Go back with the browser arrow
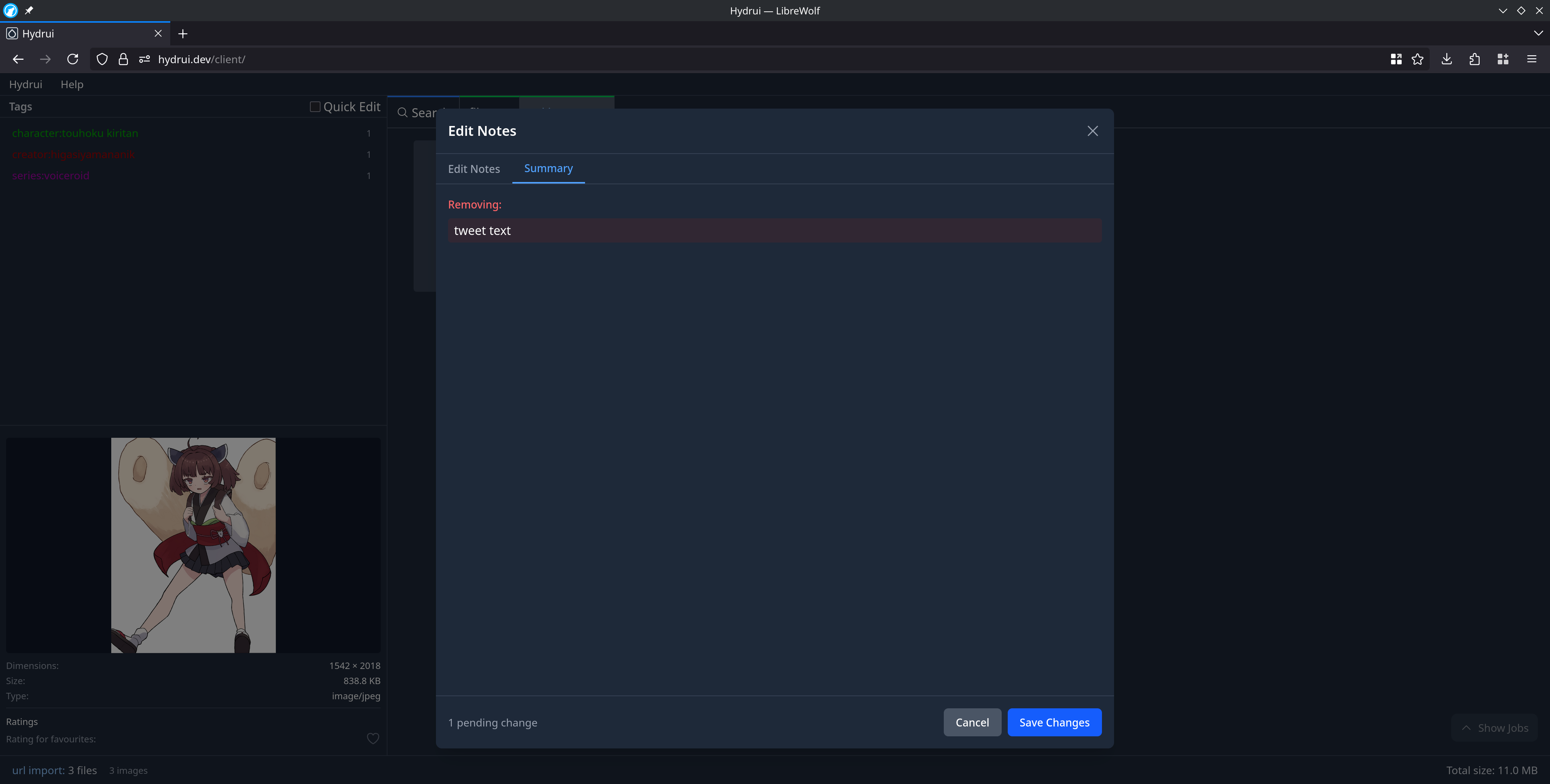This screenshot has height=784, width=1550. point(18,59)
